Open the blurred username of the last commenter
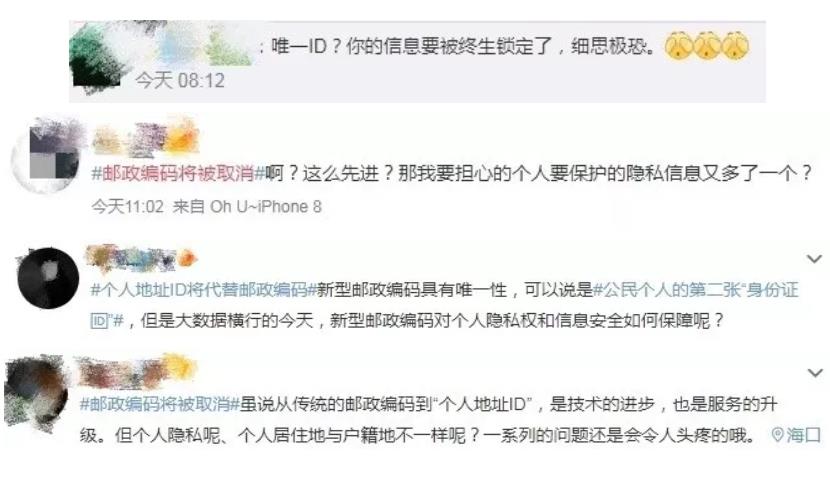Viewport: 830px width, 485px height. (x=139, y=371)
